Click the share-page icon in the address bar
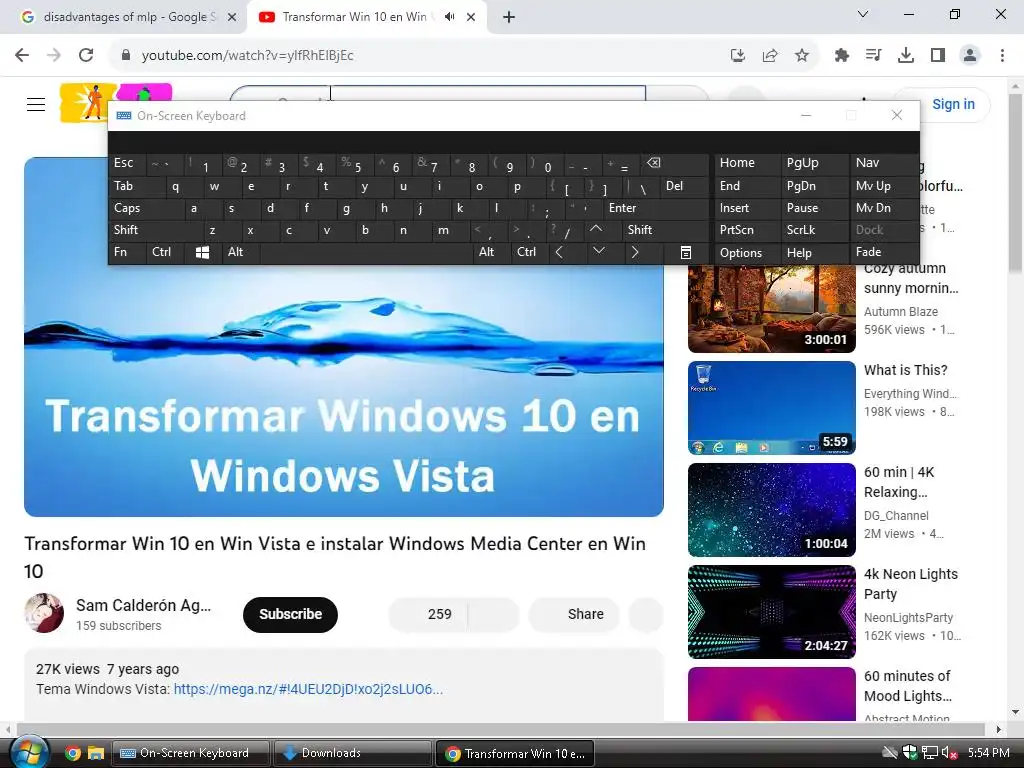1024x768 pixels. pos(770,56)
